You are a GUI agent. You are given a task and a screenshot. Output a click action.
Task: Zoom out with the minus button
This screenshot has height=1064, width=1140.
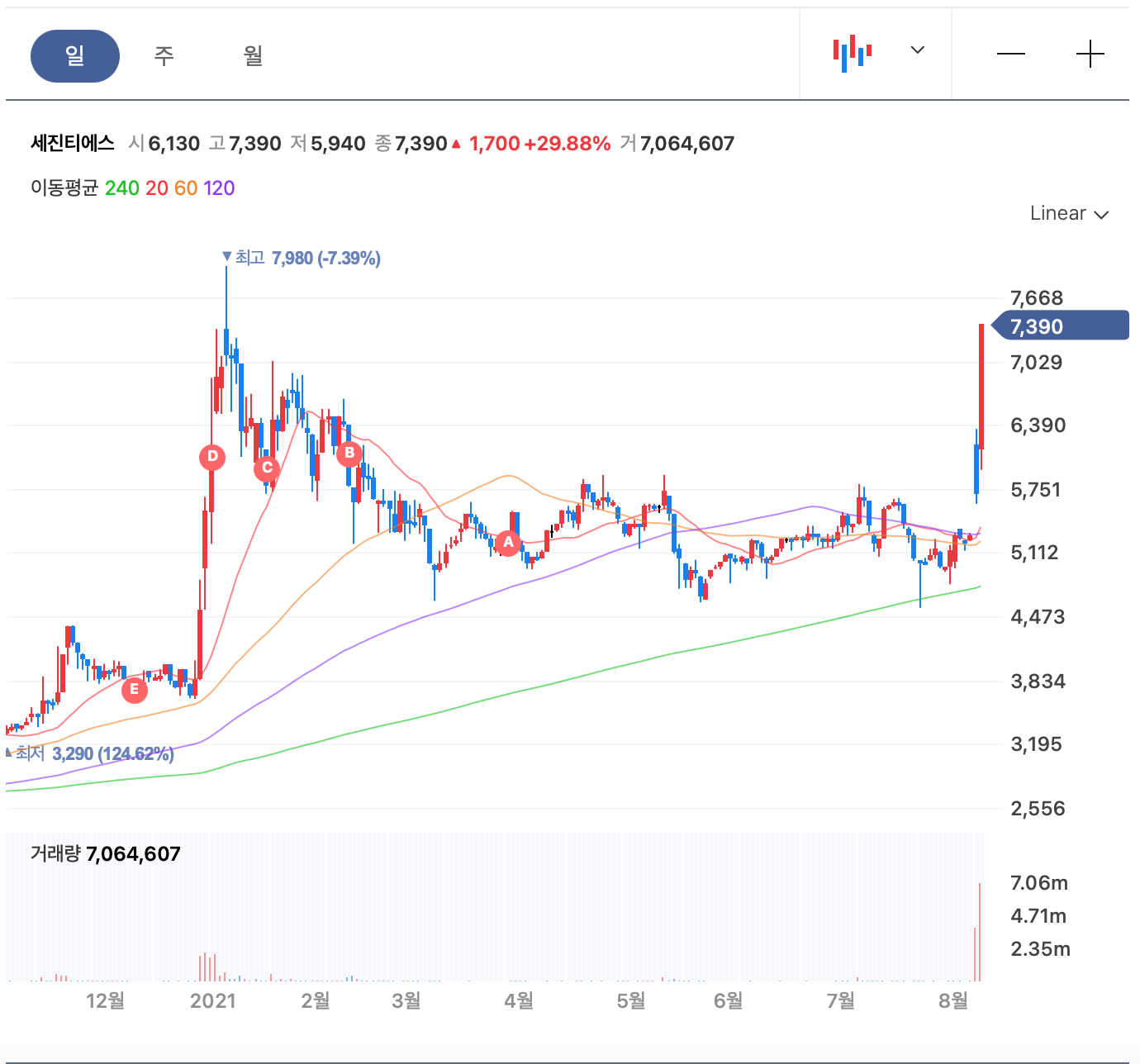1011,55
